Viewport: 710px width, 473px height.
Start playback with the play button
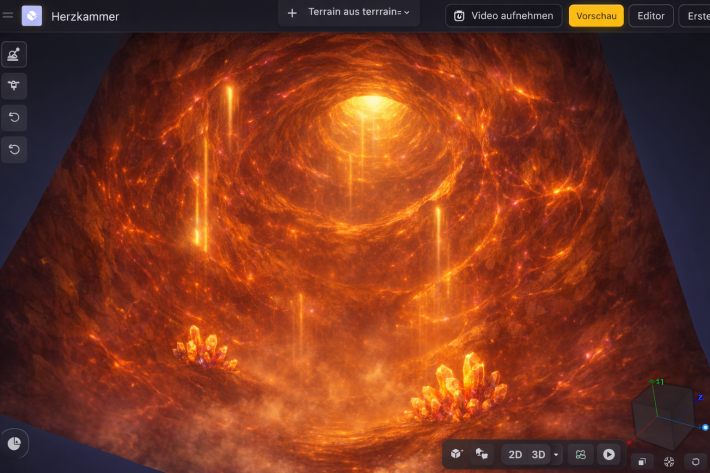tap(609, 454)
